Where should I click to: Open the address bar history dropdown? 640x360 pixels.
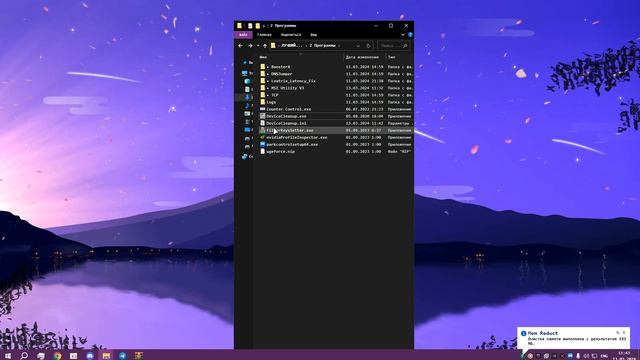pos(358,46)
